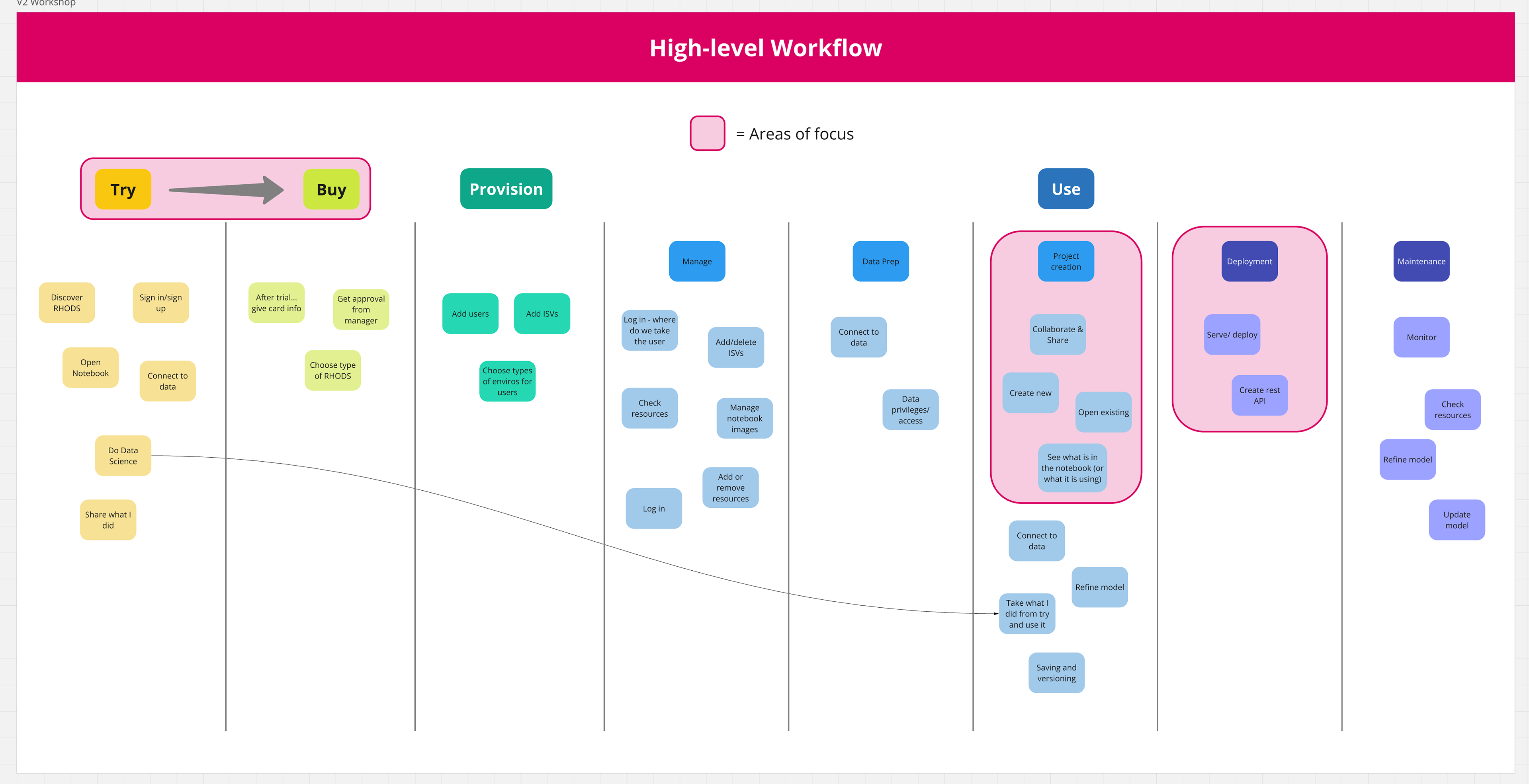Select the Data Prep header card
The height and width of the screenshot is (784, 1529).
point(881,261)
